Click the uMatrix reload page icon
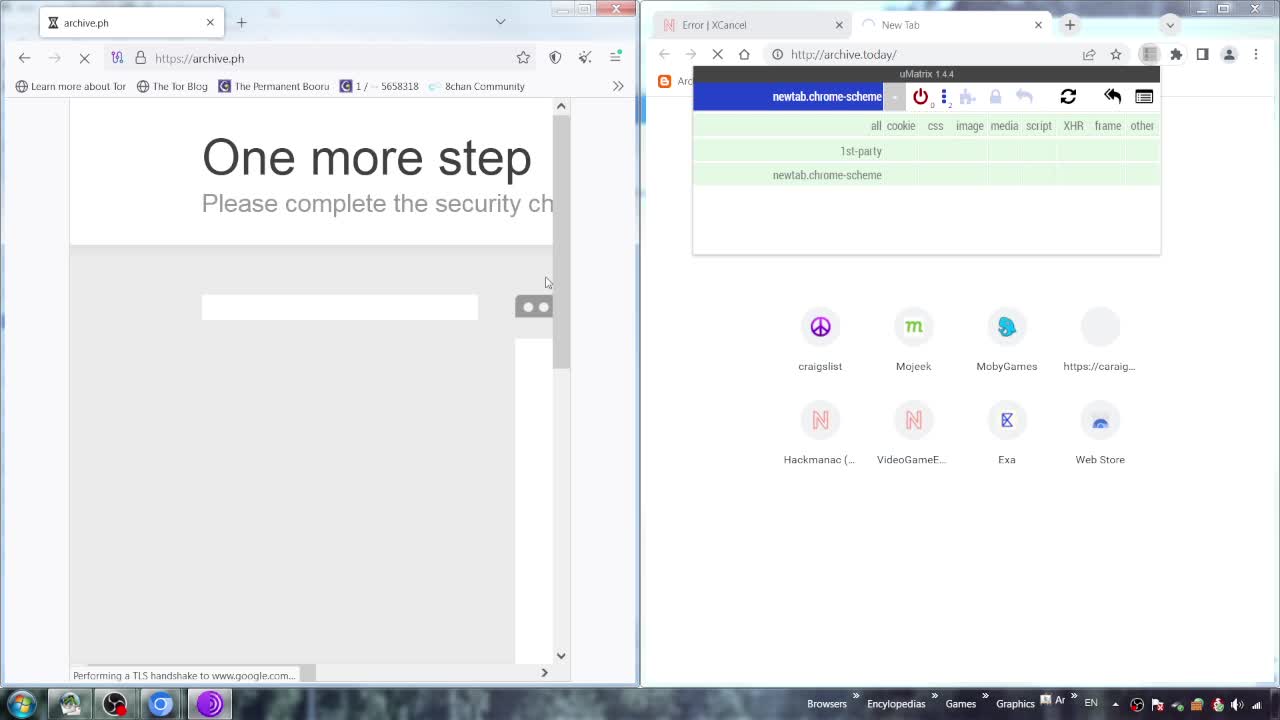Viewport: 1280px width, 720px height. point(1068,97)
